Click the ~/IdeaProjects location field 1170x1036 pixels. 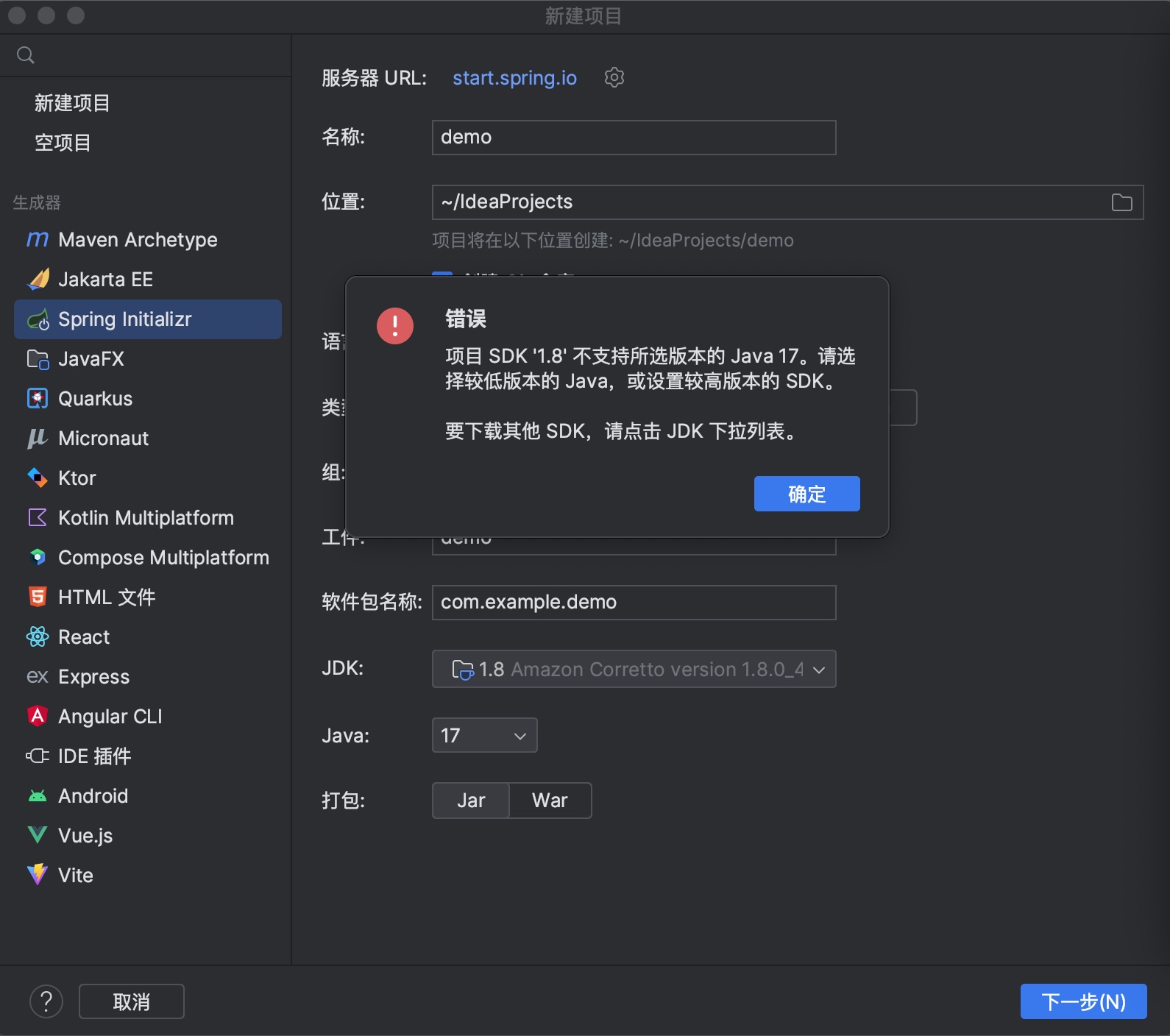point(787,202)
